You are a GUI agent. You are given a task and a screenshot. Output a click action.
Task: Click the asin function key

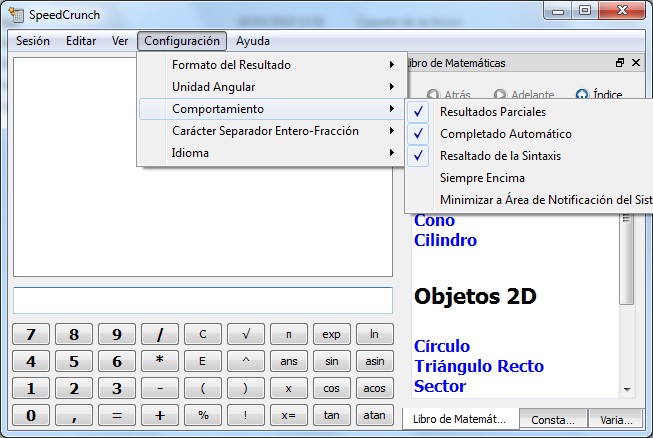374,361
